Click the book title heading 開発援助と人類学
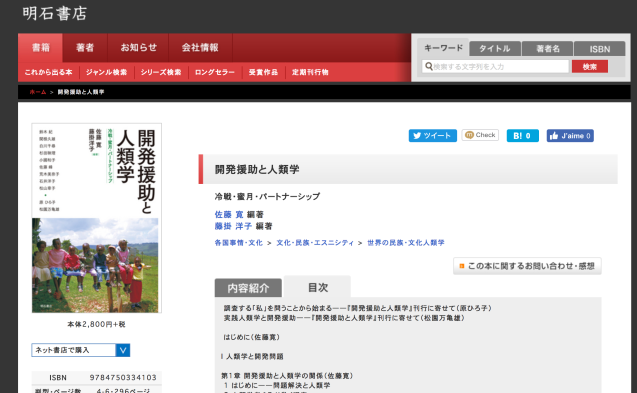The width and height of the screenshot is (637, 393). click(257, 169)
